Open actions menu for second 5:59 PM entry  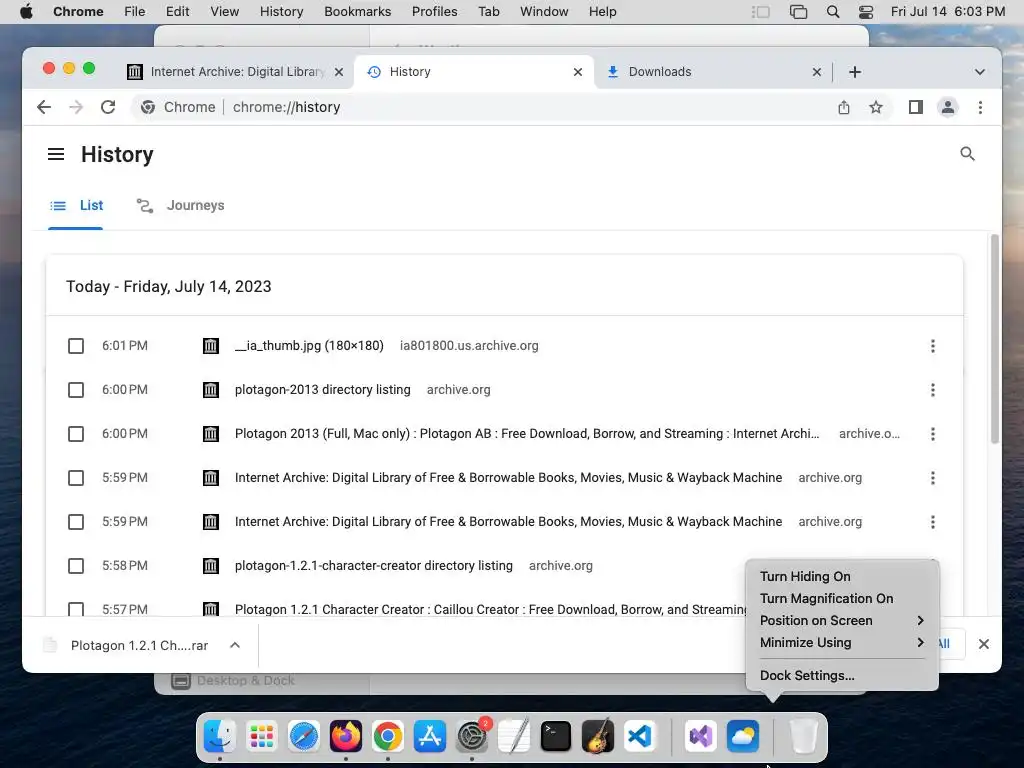pyautogui.click(x=933, y=522)
